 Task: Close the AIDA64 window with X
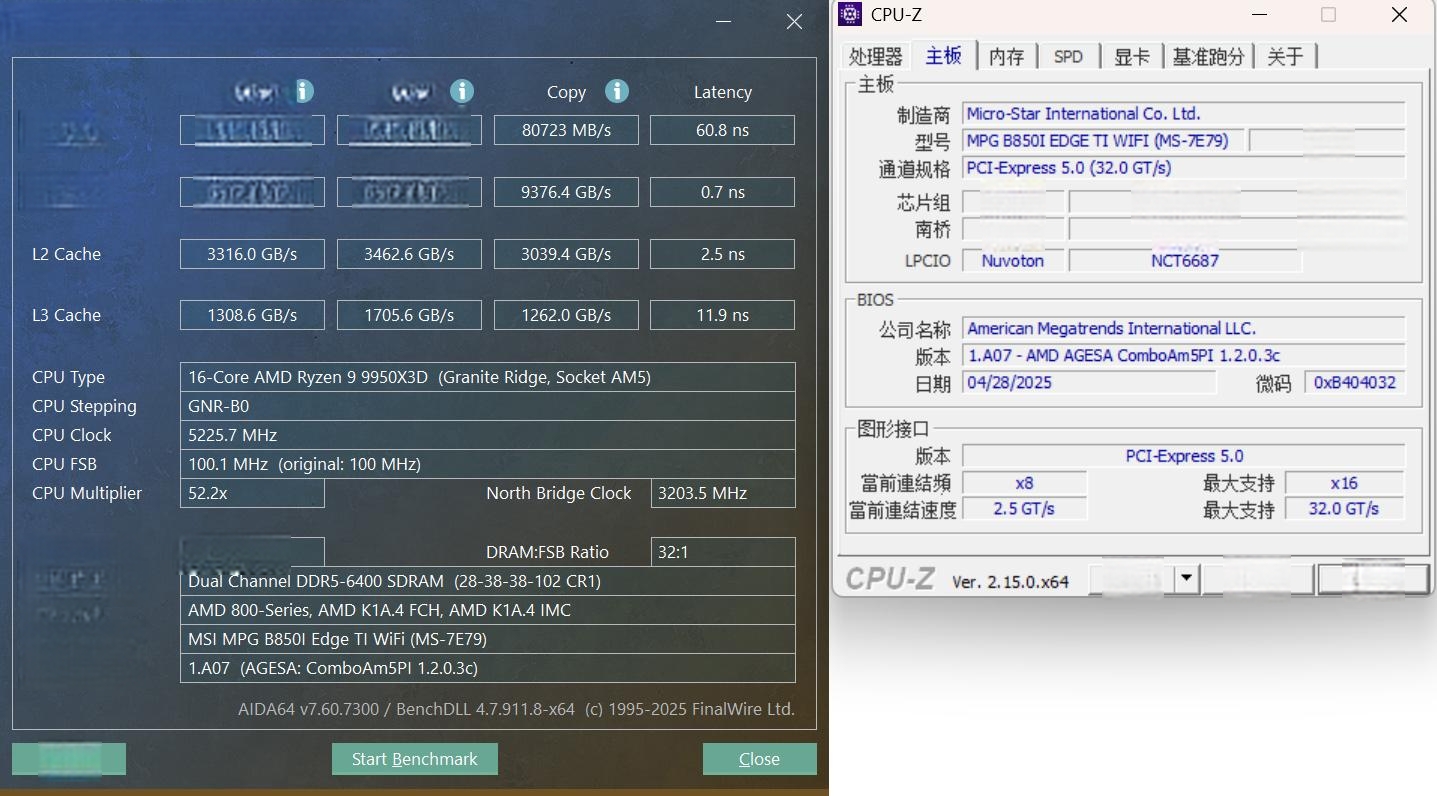[794, 21]
